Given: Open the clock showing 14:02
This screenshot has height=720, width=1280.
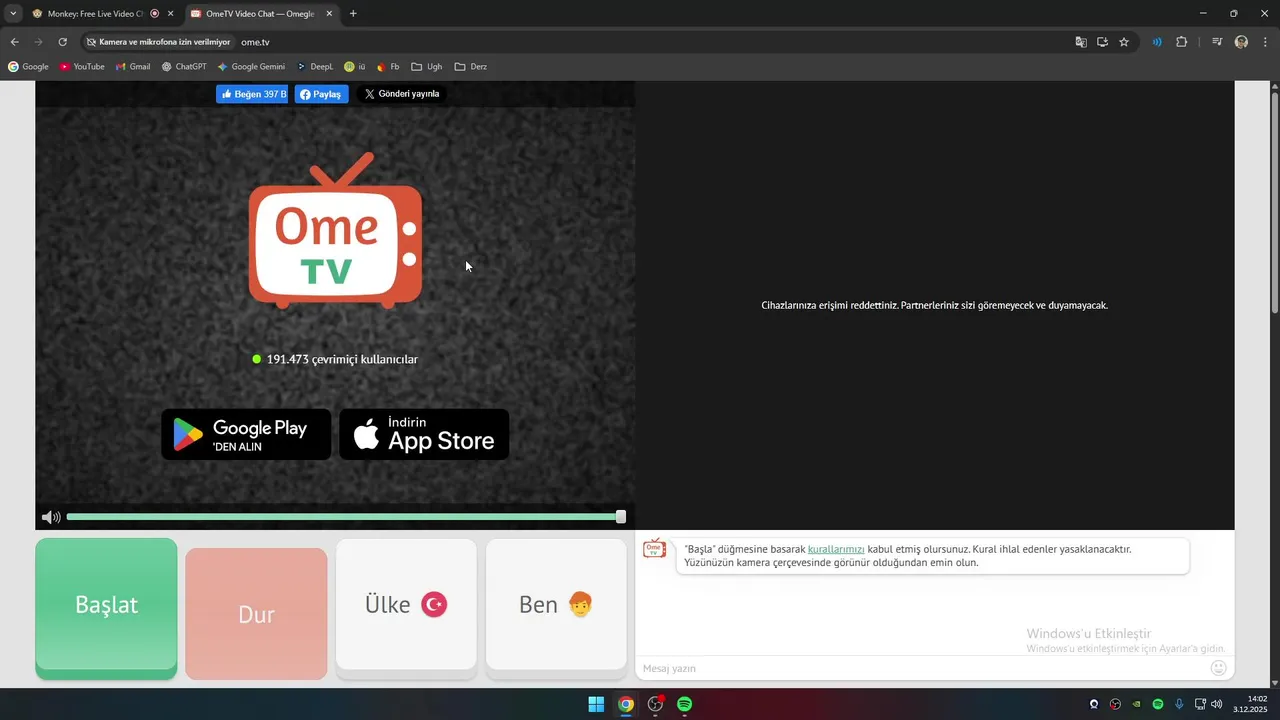Looking at the screenshot, I should tap(1251, 704).
